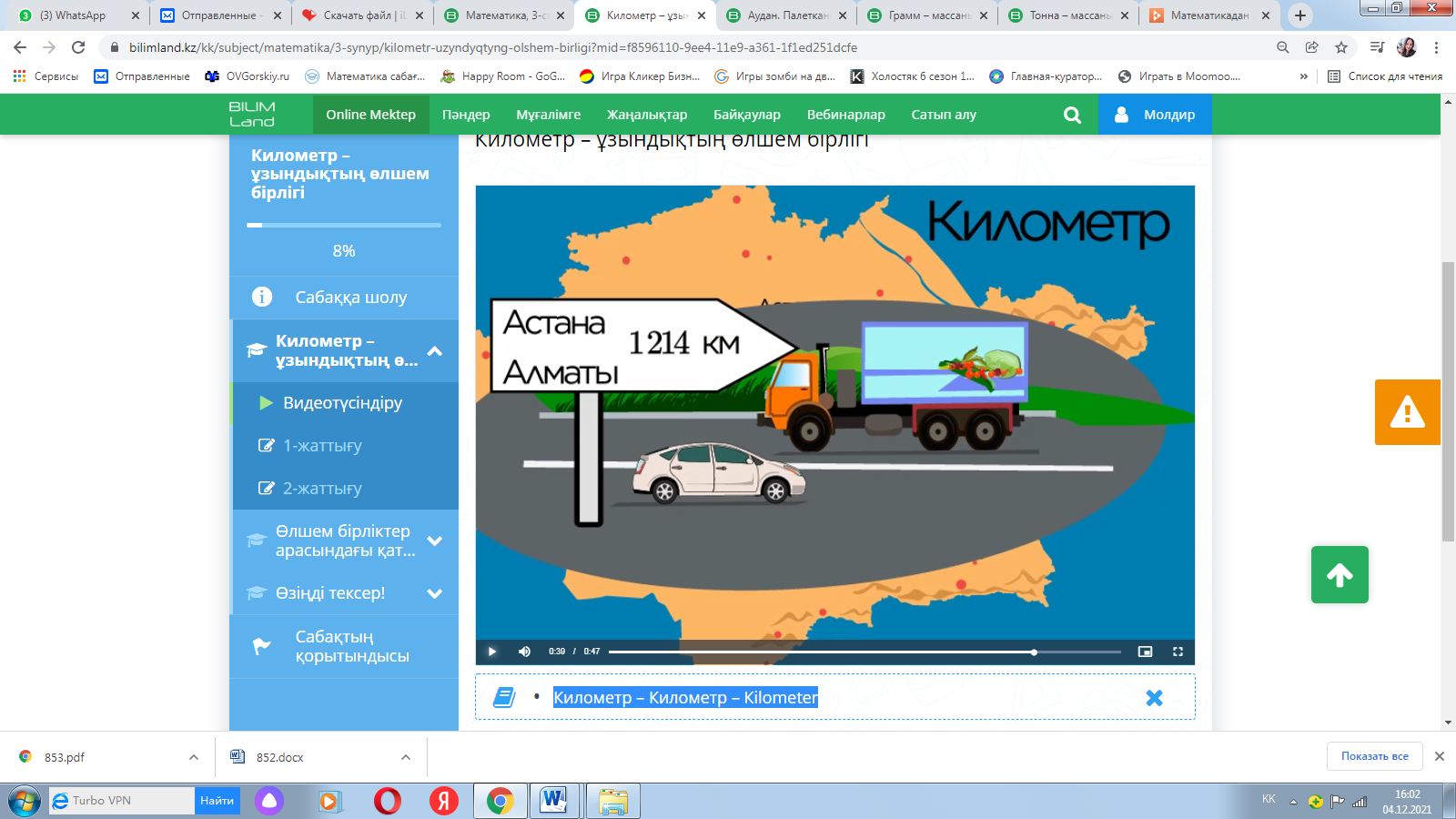1456x819 pixels.
Task: Open the page zoom control icon
Action: click(x=1282, y=47)
